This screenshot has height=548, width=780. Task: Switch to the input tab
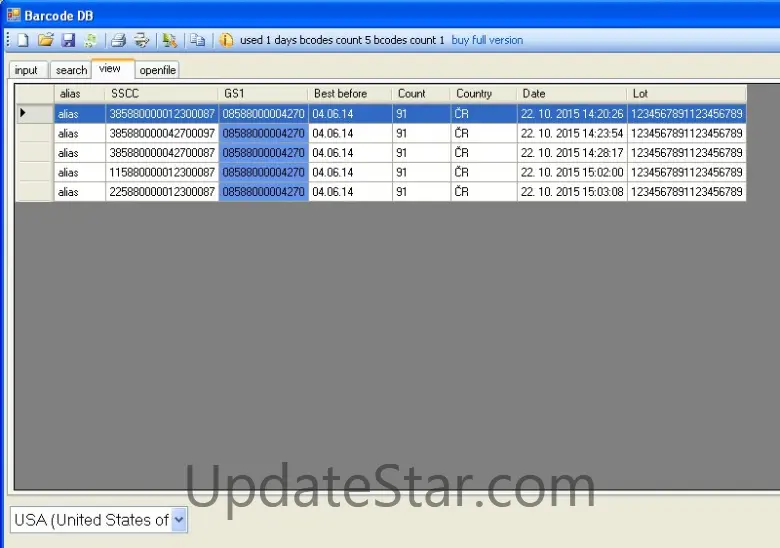coord(26,70)
